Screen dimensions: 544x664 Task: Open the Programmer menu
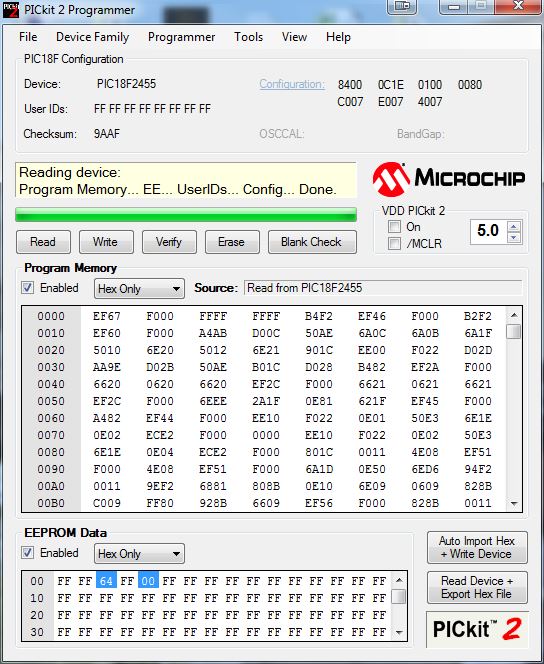tap(182, 37)
